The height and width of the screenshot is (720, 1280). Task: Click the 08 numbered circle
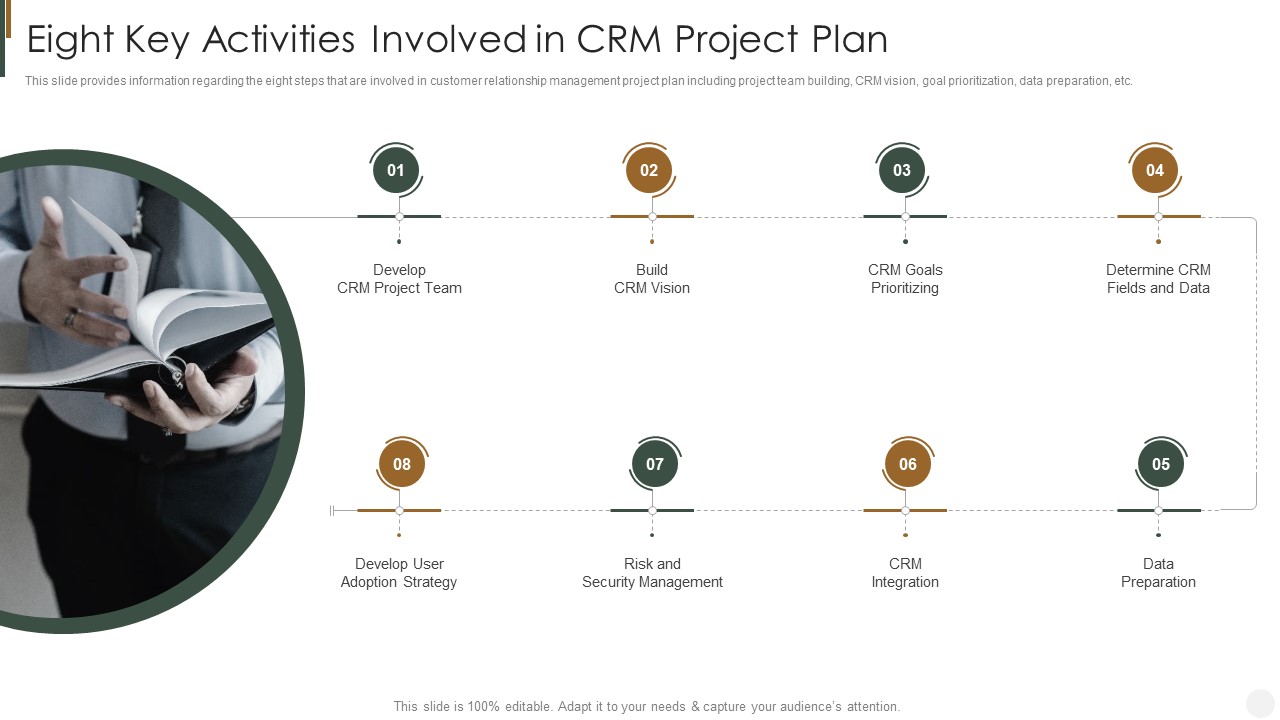[402, 464]
